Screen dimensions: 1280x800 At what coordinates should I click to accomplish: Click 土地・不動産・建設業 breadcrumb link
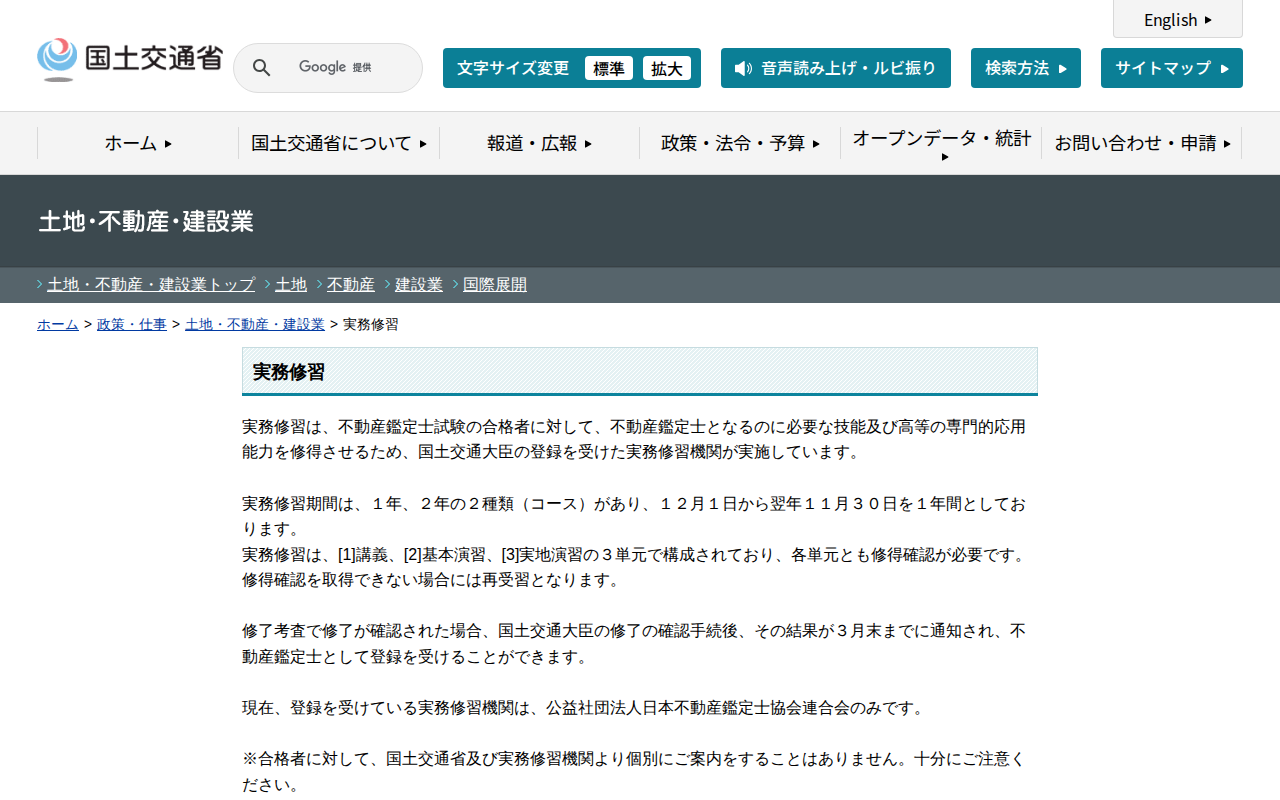tap(255, 324)
